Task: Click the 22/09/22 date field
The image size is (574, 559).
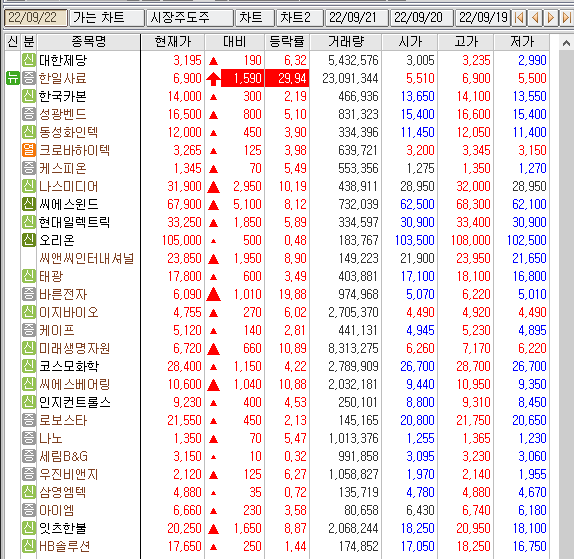Action: (x=36, y=18)
